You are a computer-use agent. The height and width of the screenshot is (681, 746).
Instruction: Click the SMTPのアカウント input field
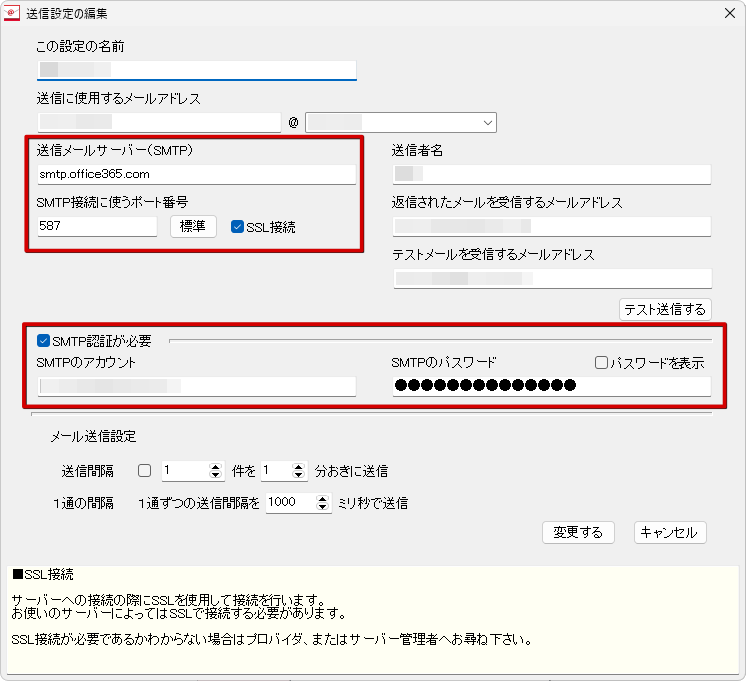[196, 386]
